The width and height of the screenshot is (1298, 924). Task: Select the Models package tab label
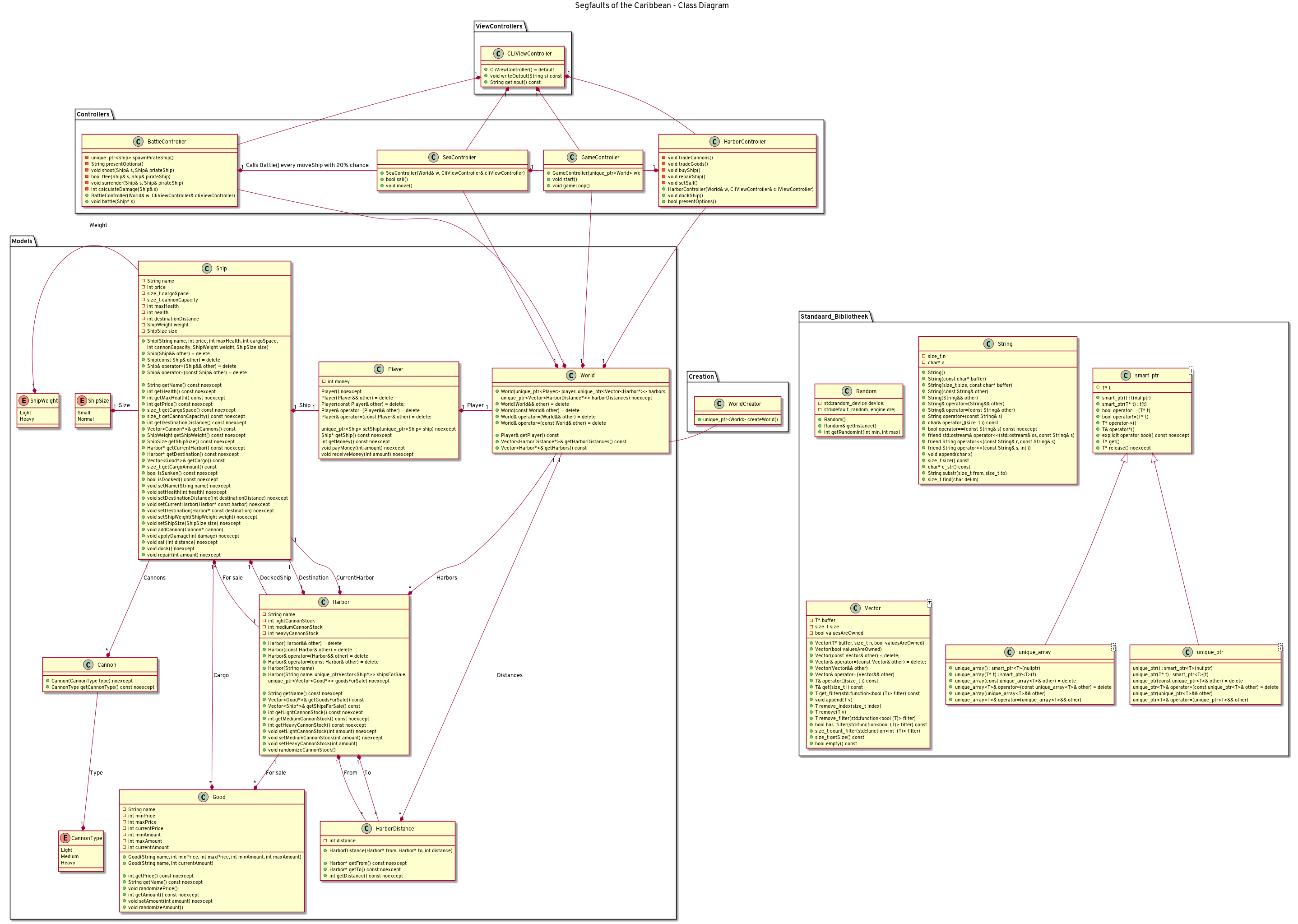pyautogui.click(x=22, y=241)
